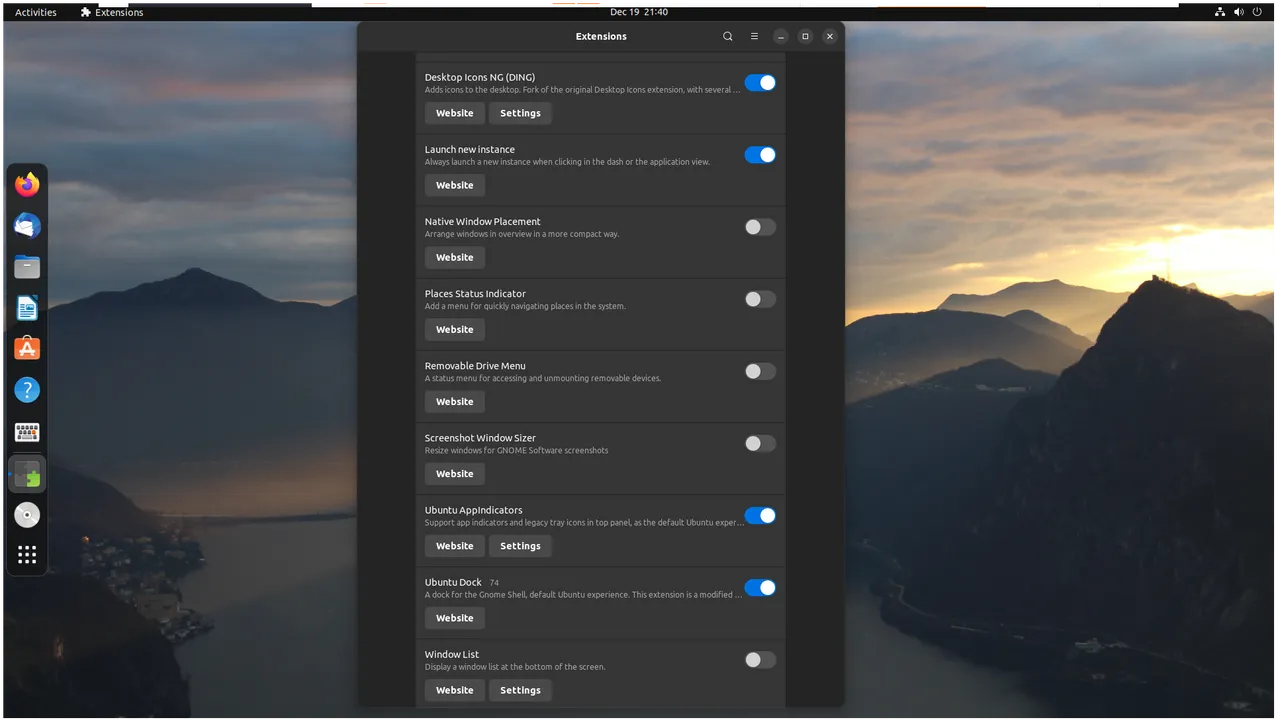Click the Ubuntu AppIndicators title

pos(474,510)
